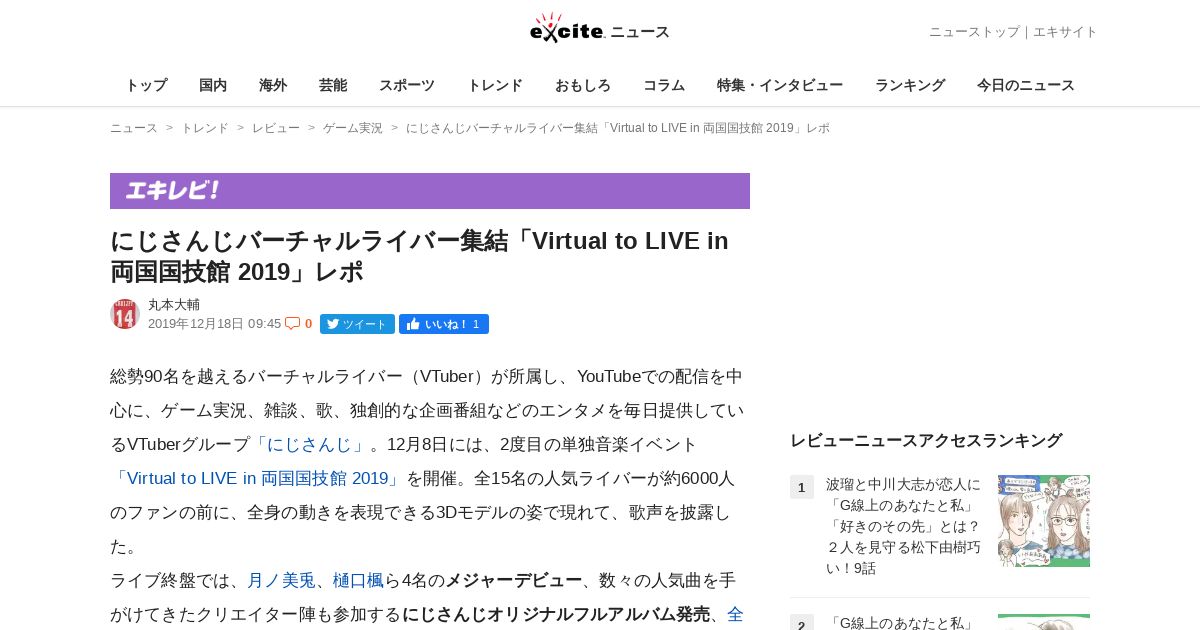Click the date 2019年12月18日 09:45

[x=215, y=324]
